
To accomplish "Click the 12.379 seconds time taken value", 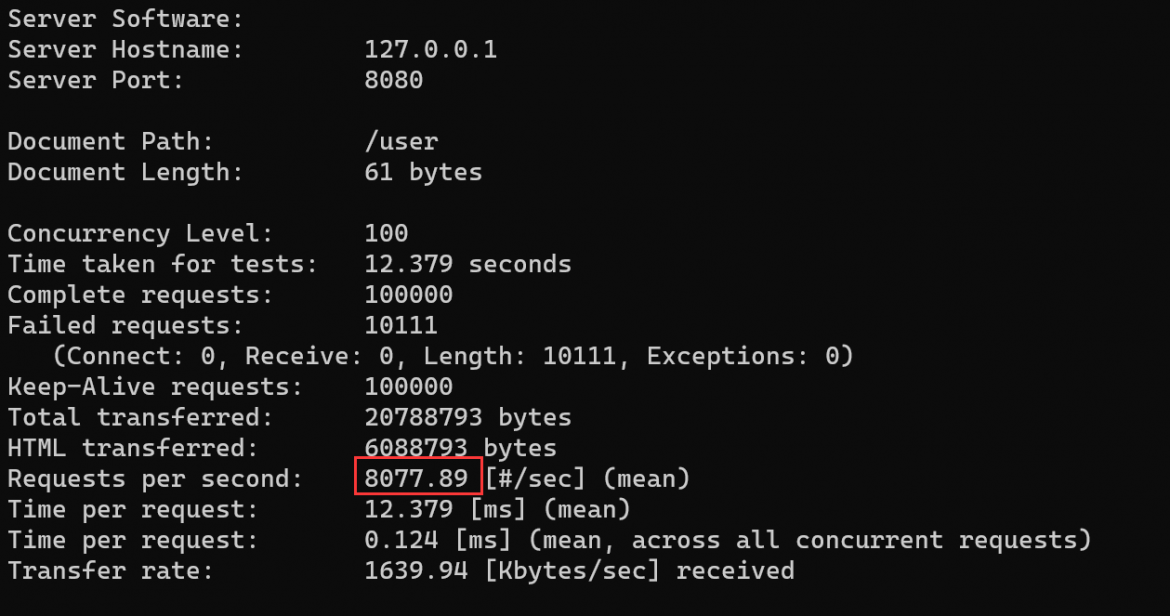I will (468, 264).
